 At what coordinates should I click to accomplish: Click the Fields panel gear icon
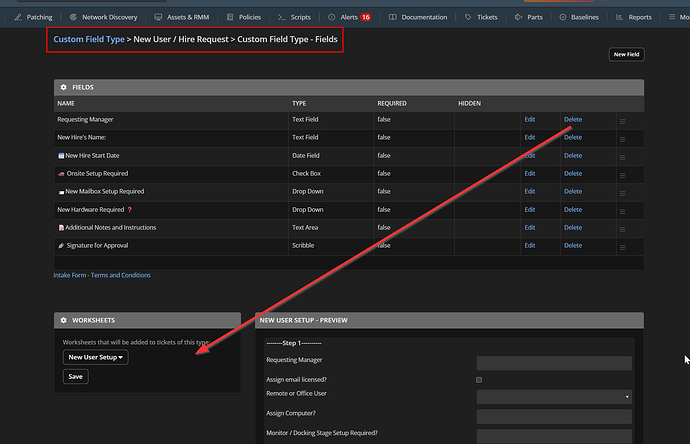pos(64,88)
